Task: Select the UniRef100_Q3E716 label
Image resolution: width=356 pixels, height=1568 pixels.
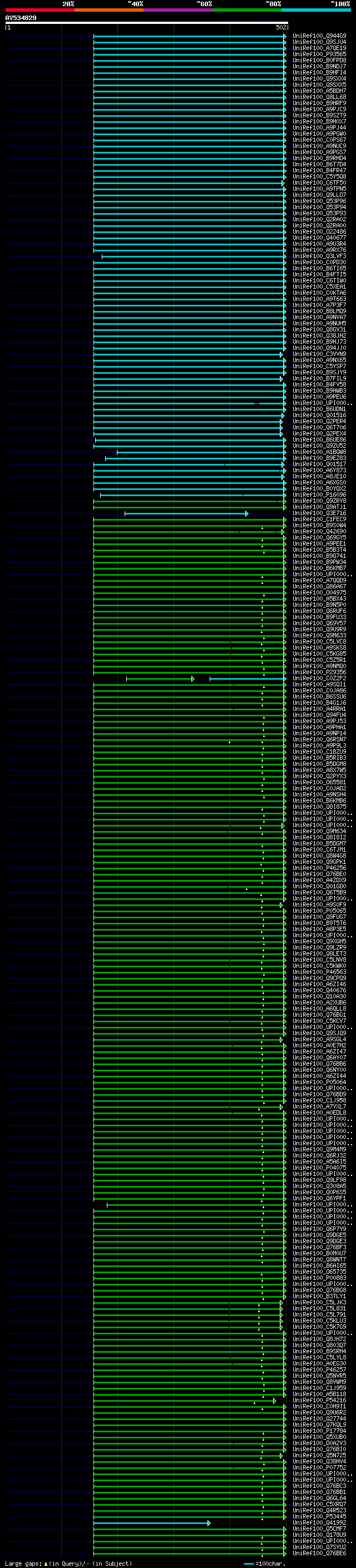Action: tap(319, 513)
